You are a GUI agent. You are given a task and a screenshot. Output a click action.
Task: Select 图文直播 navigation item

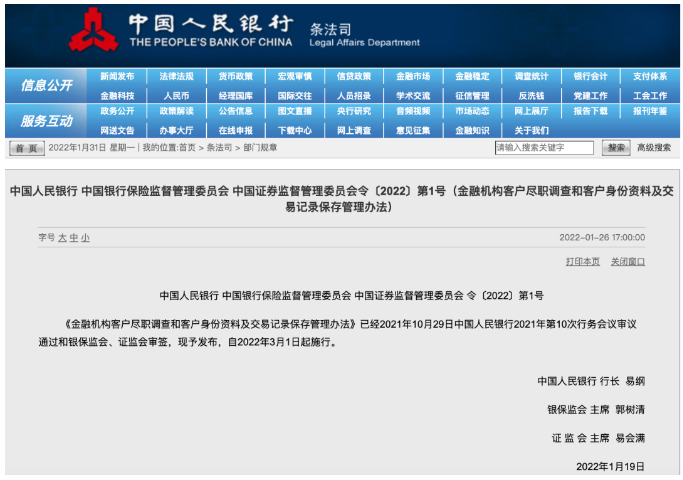pyautogui.click(x=295, y=111)
